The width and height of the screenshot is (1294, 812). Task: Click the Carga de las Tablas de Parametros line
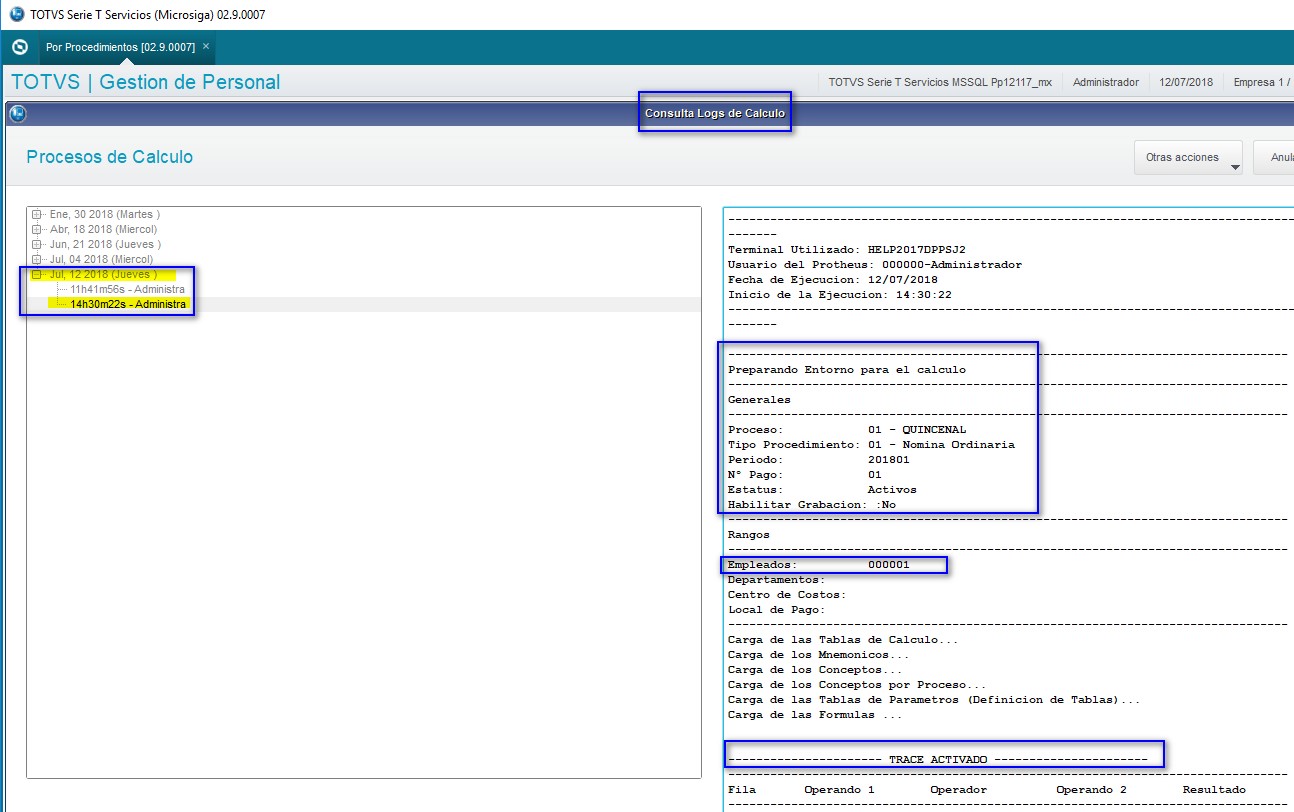coord(934,700)
